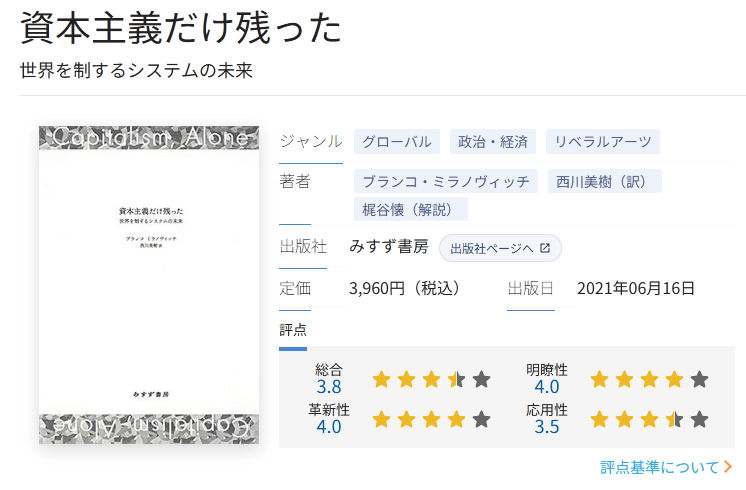The image size is (746, 490).
Task: Click the Capitalism, Alone book cover image
Action: point(148,285)
